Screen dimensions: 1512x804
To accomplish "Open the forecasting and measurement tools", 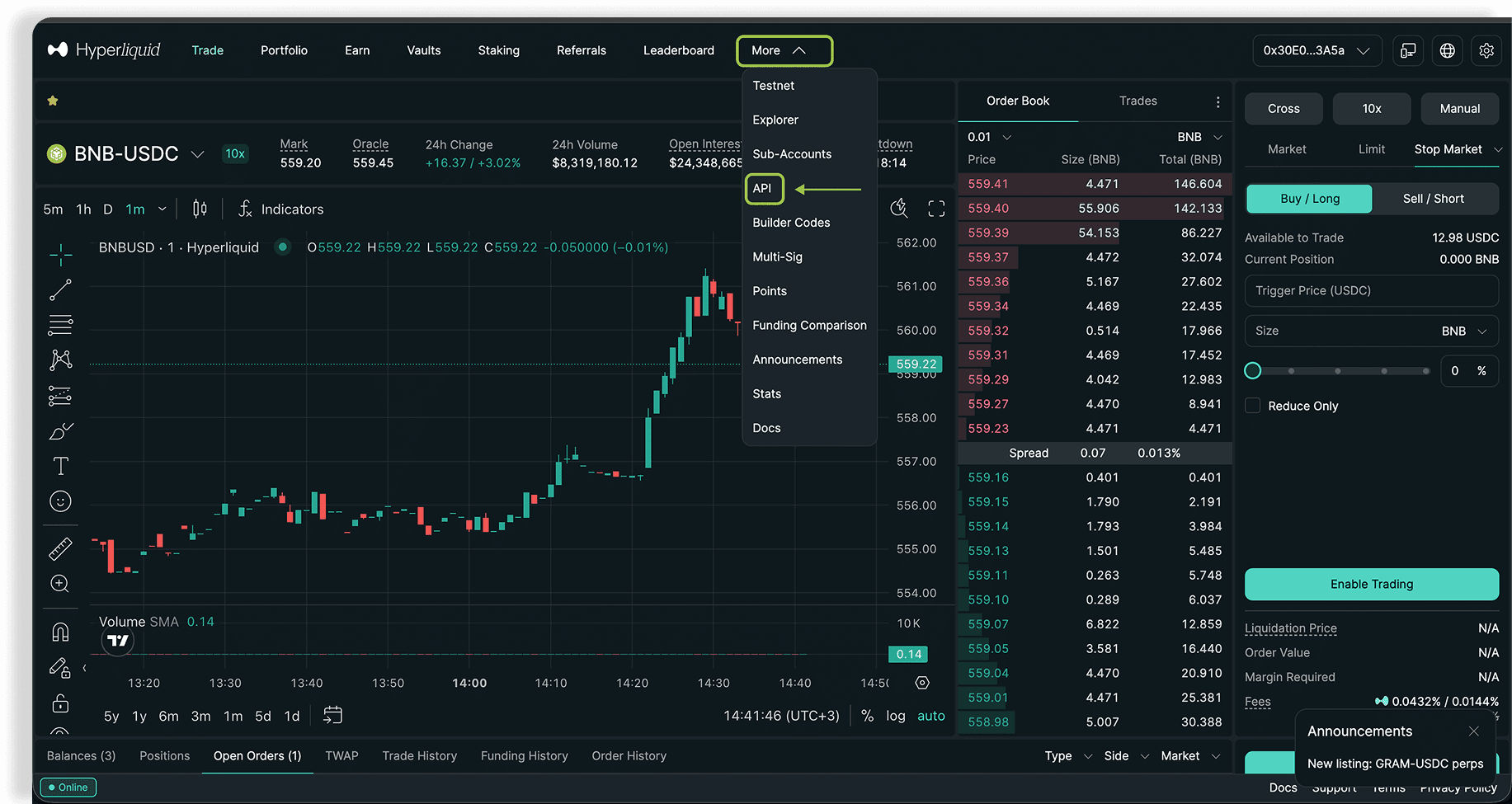I will coord(60,396).
